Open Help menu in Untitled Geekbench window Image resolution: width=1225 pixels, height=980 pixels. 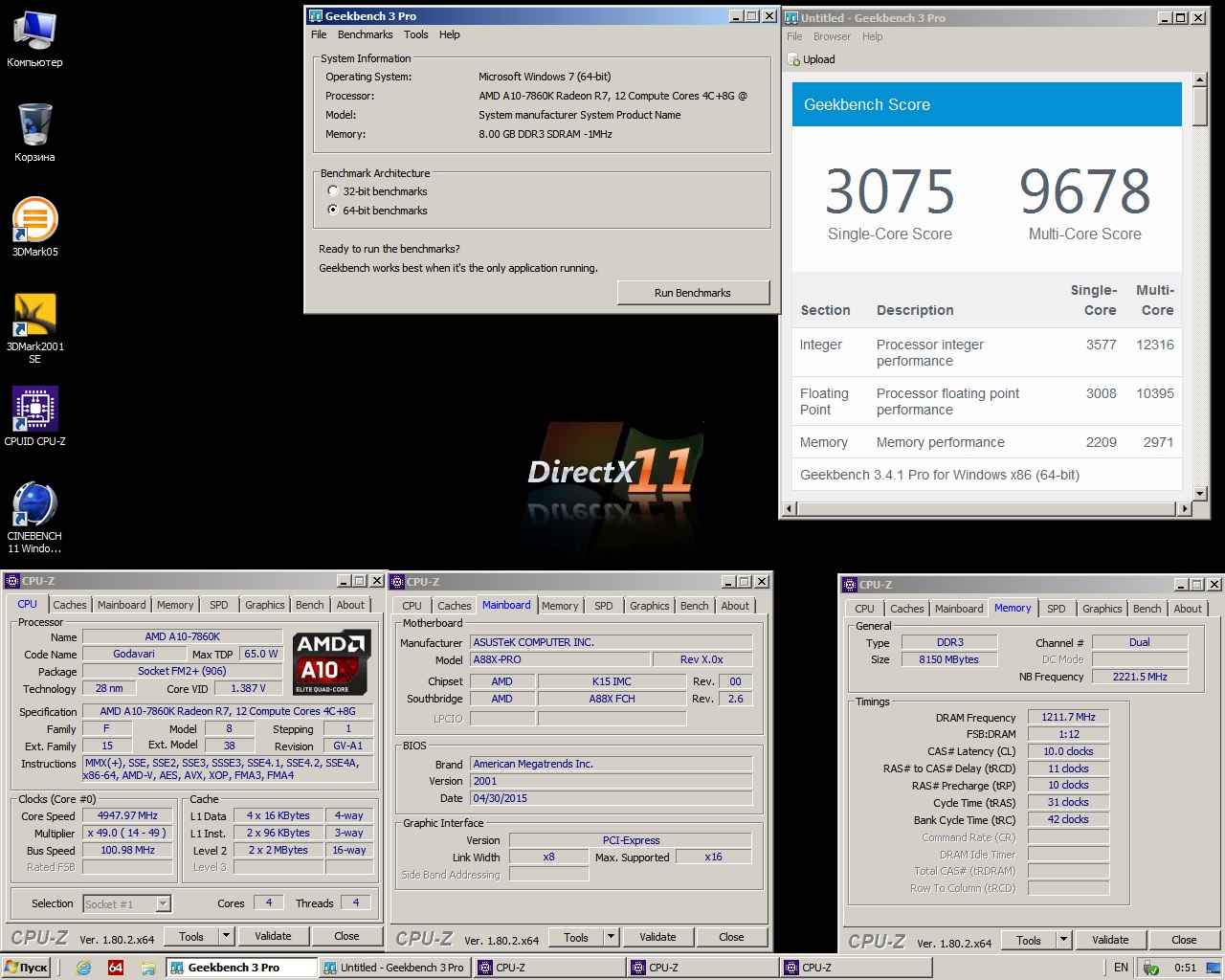tap(872, 36)
